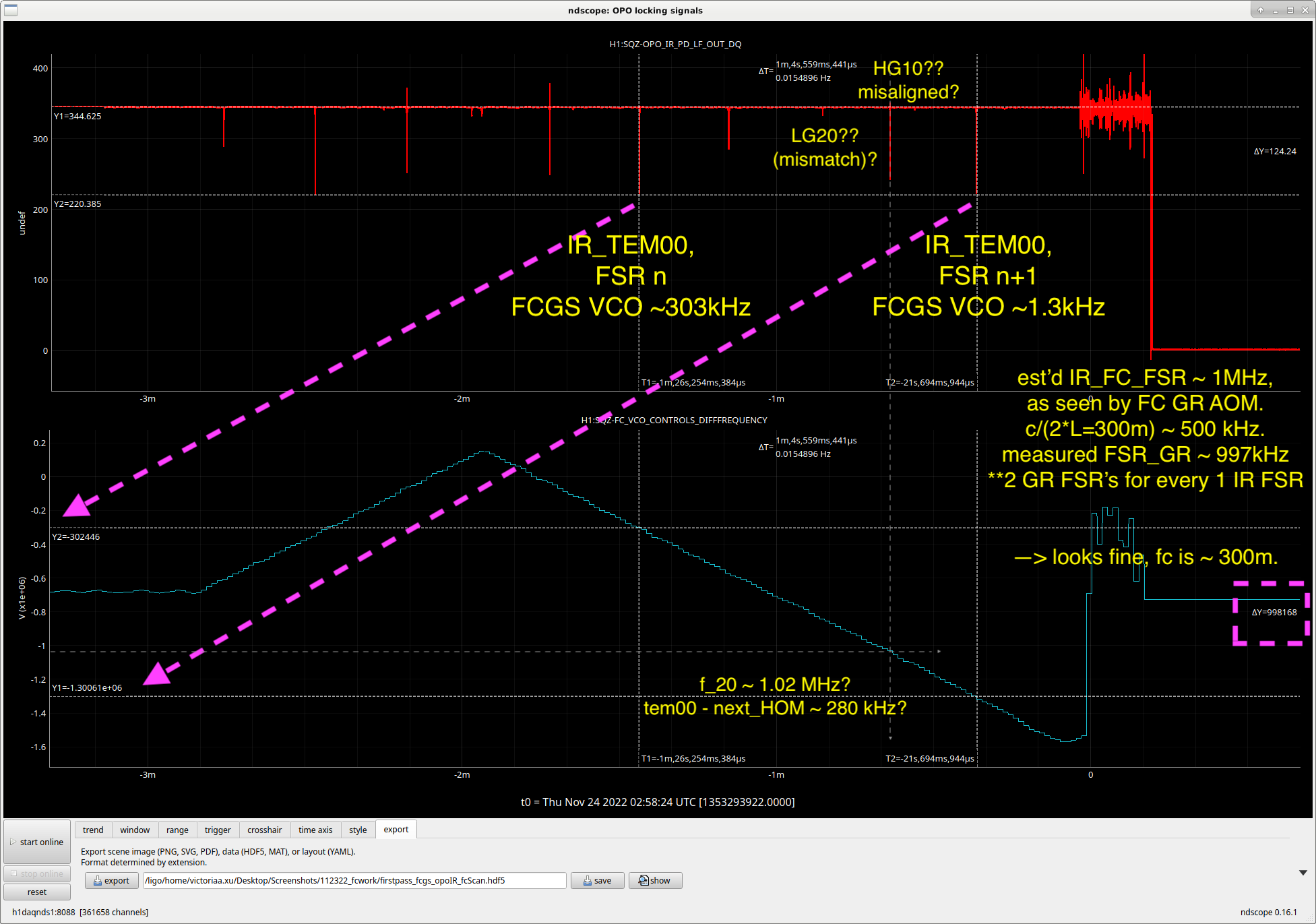The width and height of the screenshot is (1316, 924).
Task: Collapse the control panel with the down triangle
Action: [x=1303, y=873]
